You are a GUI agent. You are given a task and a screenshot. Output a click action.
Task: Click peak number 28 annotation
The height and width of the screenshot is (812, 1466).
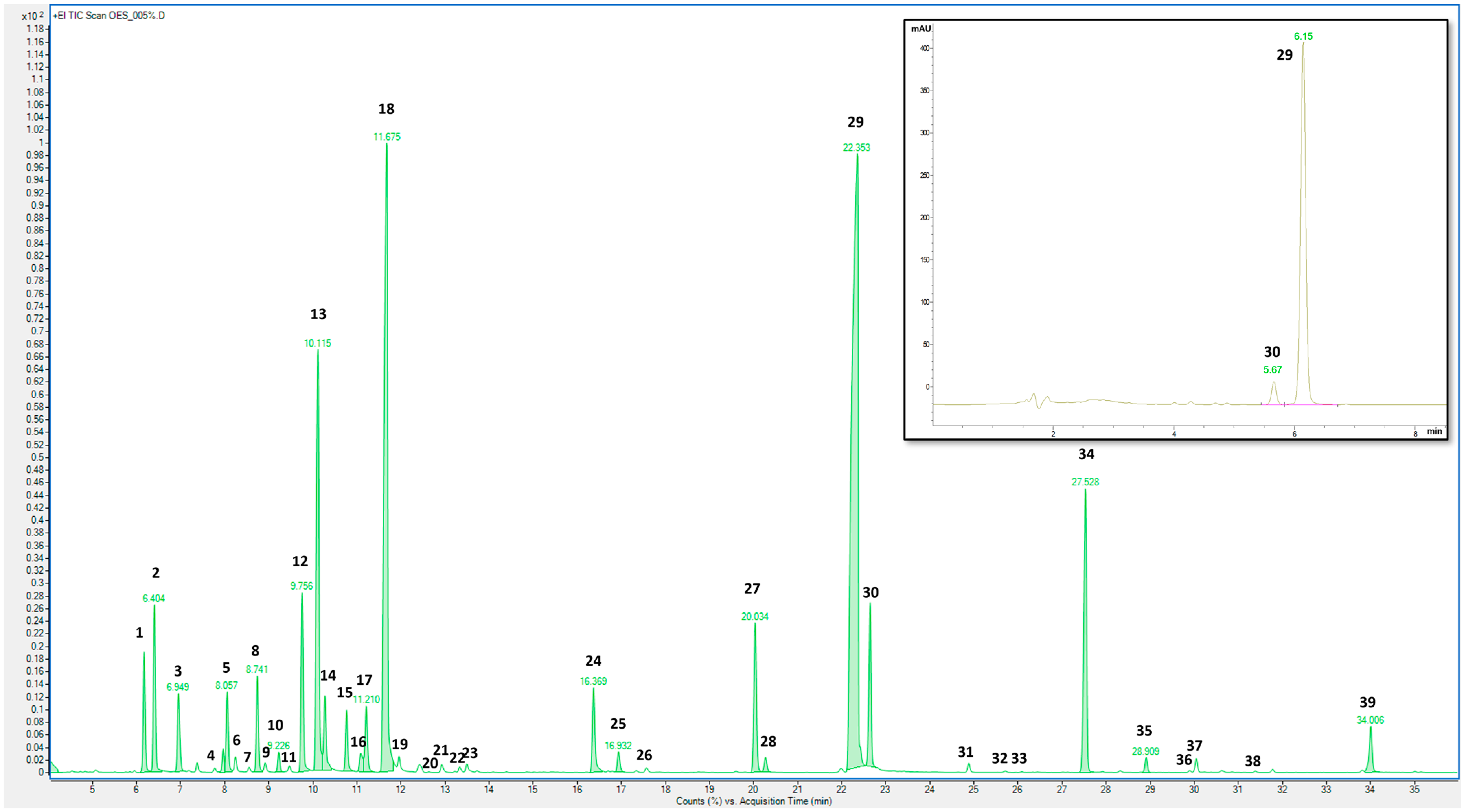[x=768, y=741]
